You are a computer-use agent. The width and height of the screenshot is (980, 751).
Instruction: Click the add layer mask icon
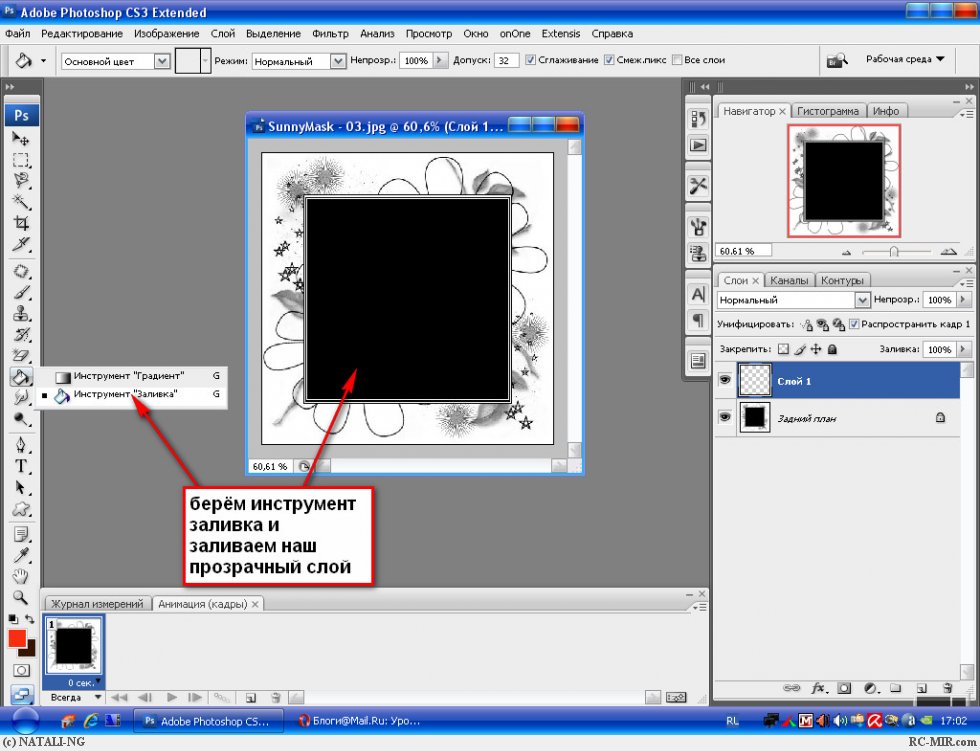pyautogui.click(x=844, y=688)
